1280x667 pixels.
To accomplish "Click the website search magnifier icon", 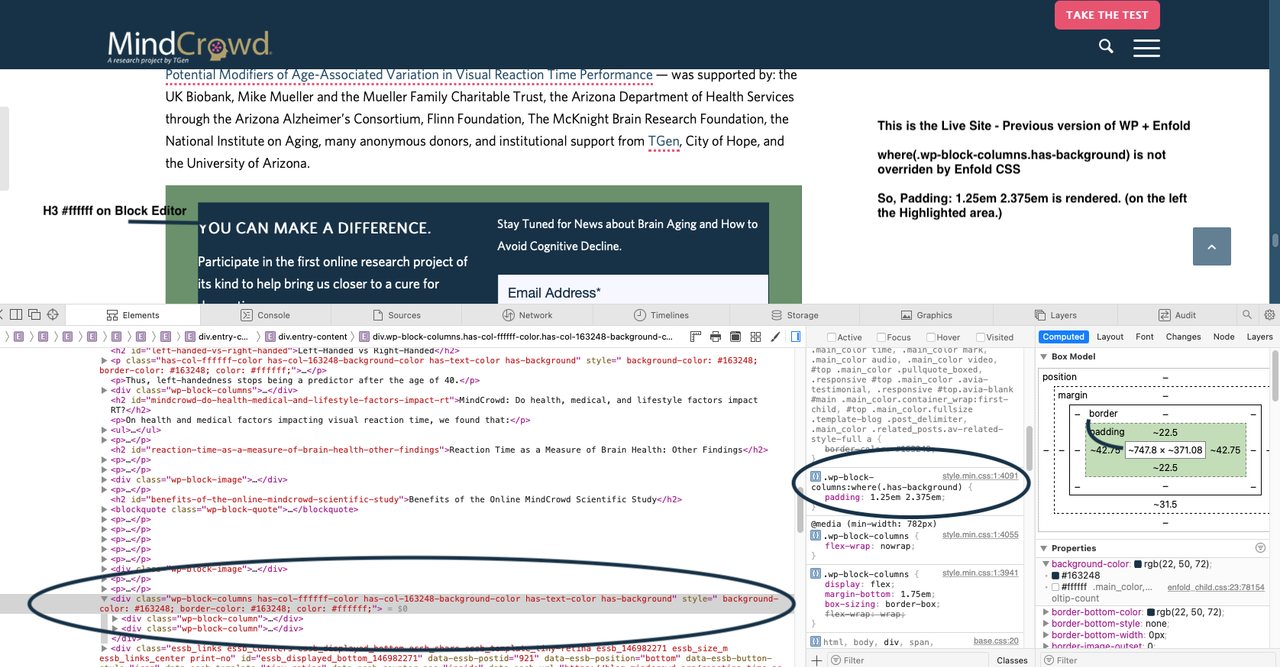I will click(1106, 46).
